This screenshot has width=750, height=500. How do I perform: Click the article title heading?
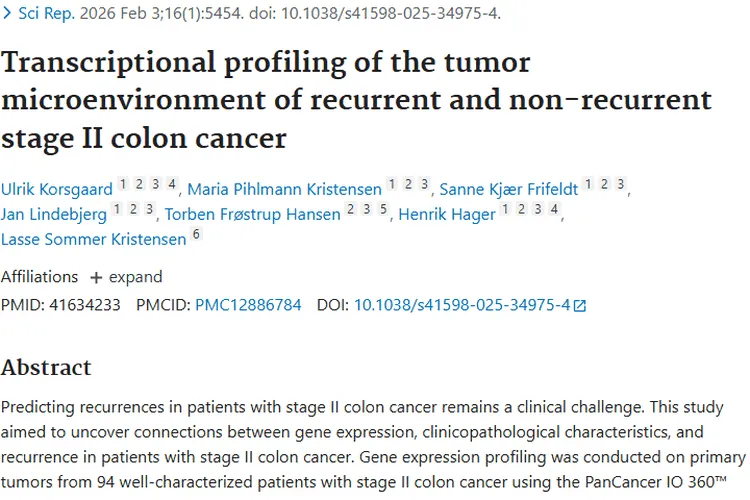[356, 100]
